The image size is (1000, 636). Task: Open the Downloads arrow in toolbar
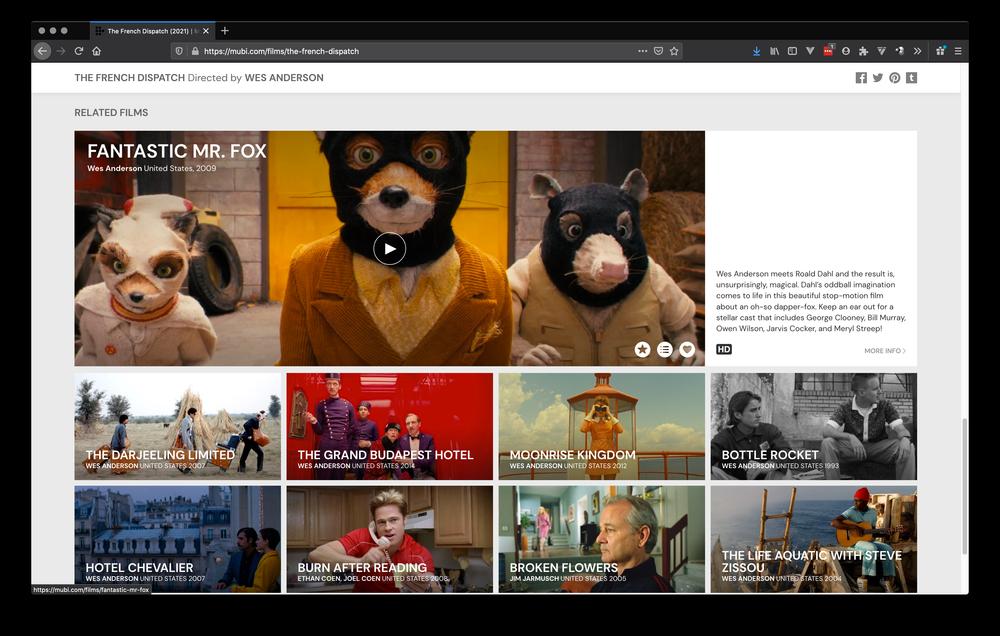[x=756, y=51]
